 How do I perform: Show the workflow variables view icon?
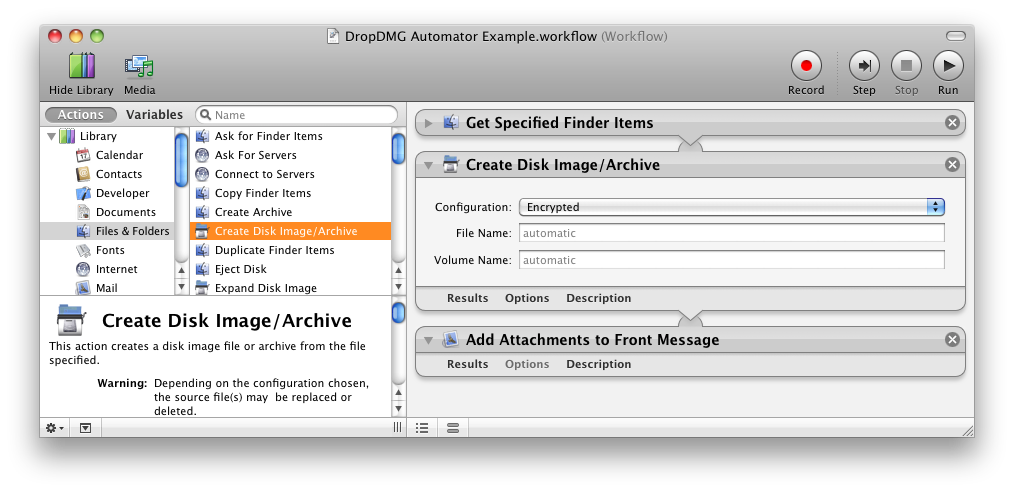point(453,427)
